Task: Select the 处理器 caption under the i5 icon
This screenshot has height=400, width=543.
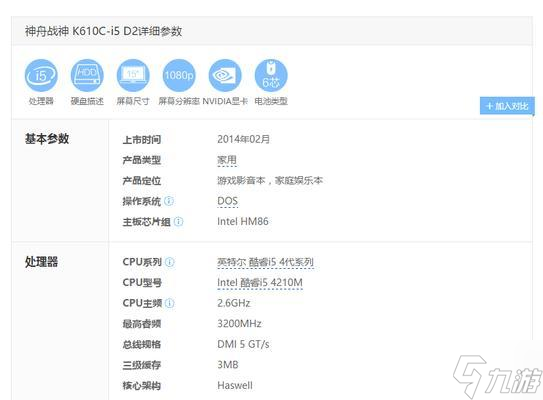Action: coord(41,101)
